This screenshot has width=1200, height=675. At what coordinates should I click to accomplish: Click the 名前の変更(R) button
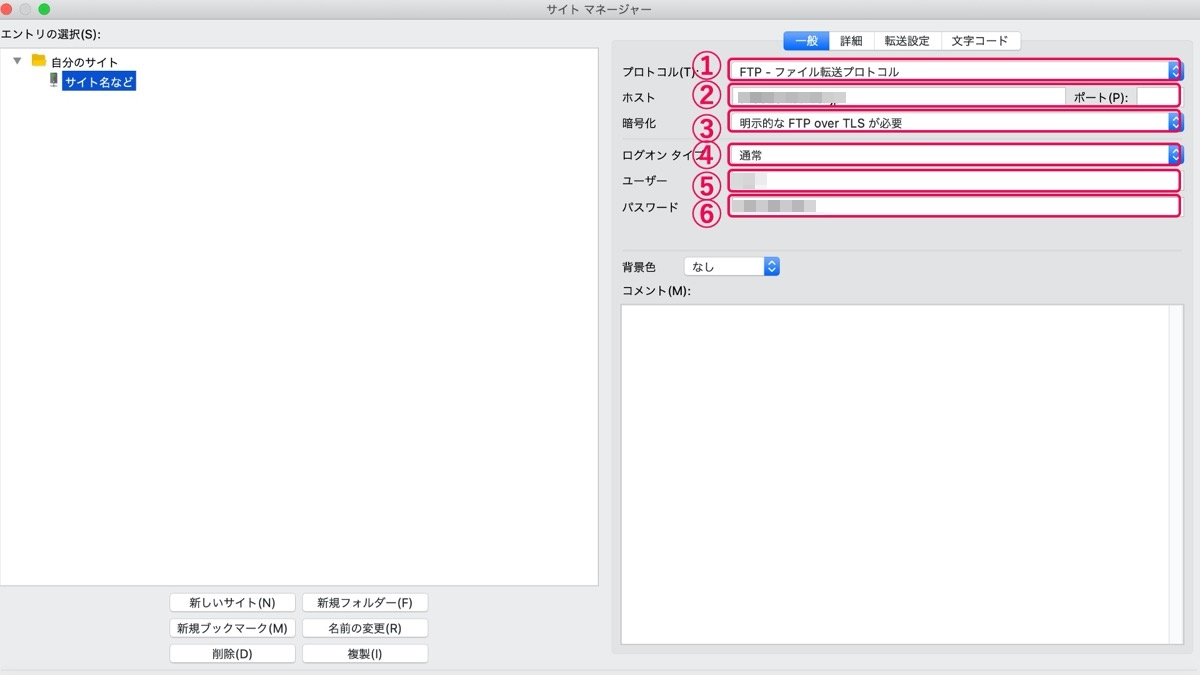(x=365, y=628)
